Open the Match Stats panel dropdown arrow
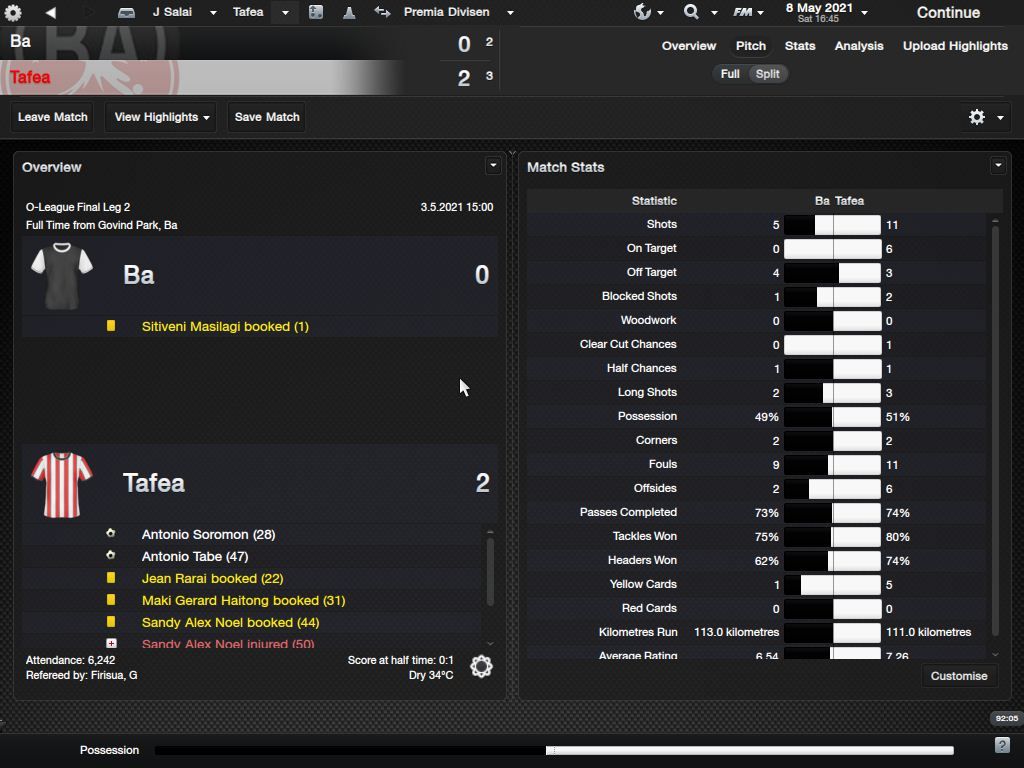This screenshot has height=768, width=1024. (997, 166)
